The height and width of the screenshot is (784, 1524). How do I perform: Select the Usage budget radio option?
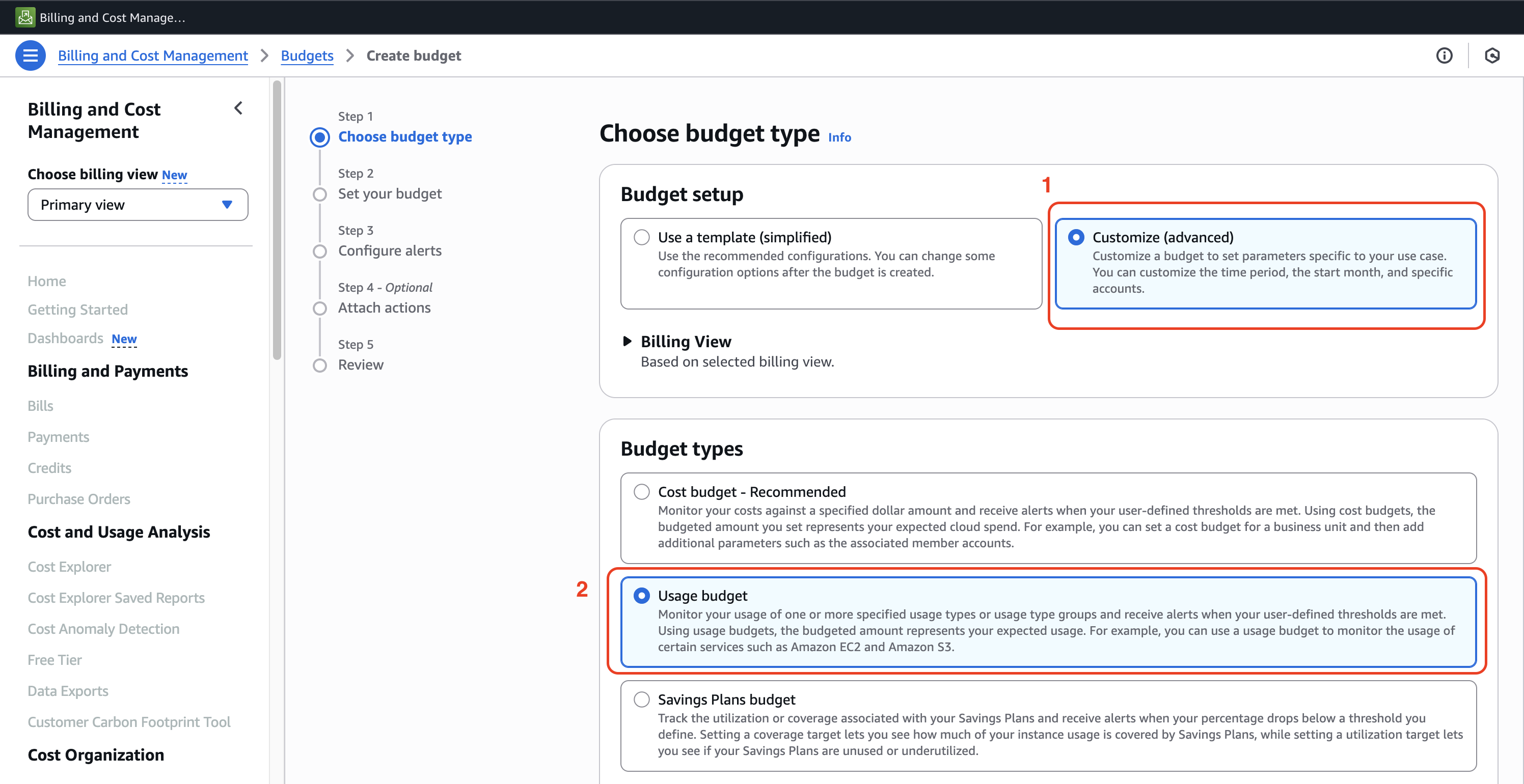641,596
